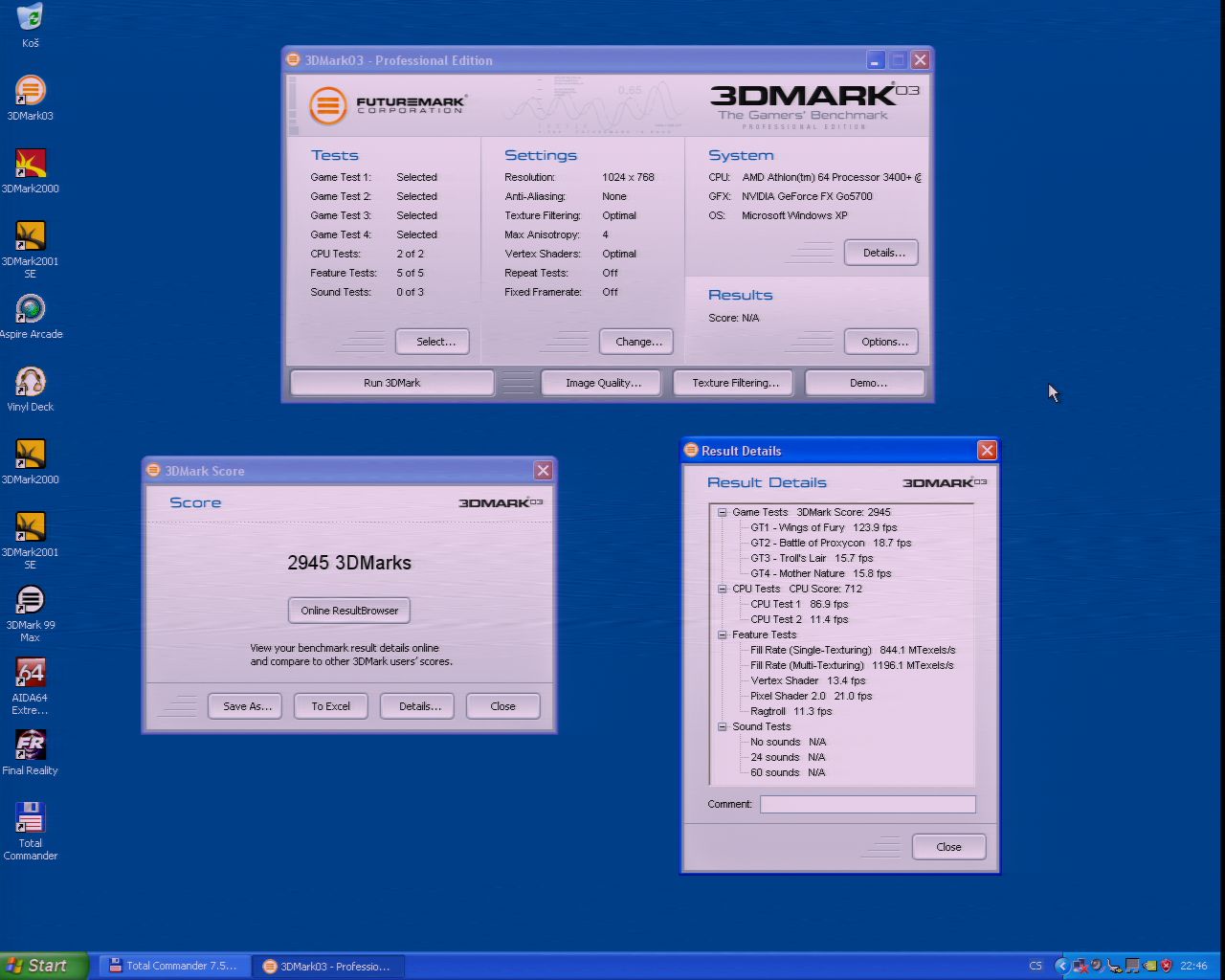Click Save As in the Score window
Screen dimensions: 1225x980
pos(247,706)
